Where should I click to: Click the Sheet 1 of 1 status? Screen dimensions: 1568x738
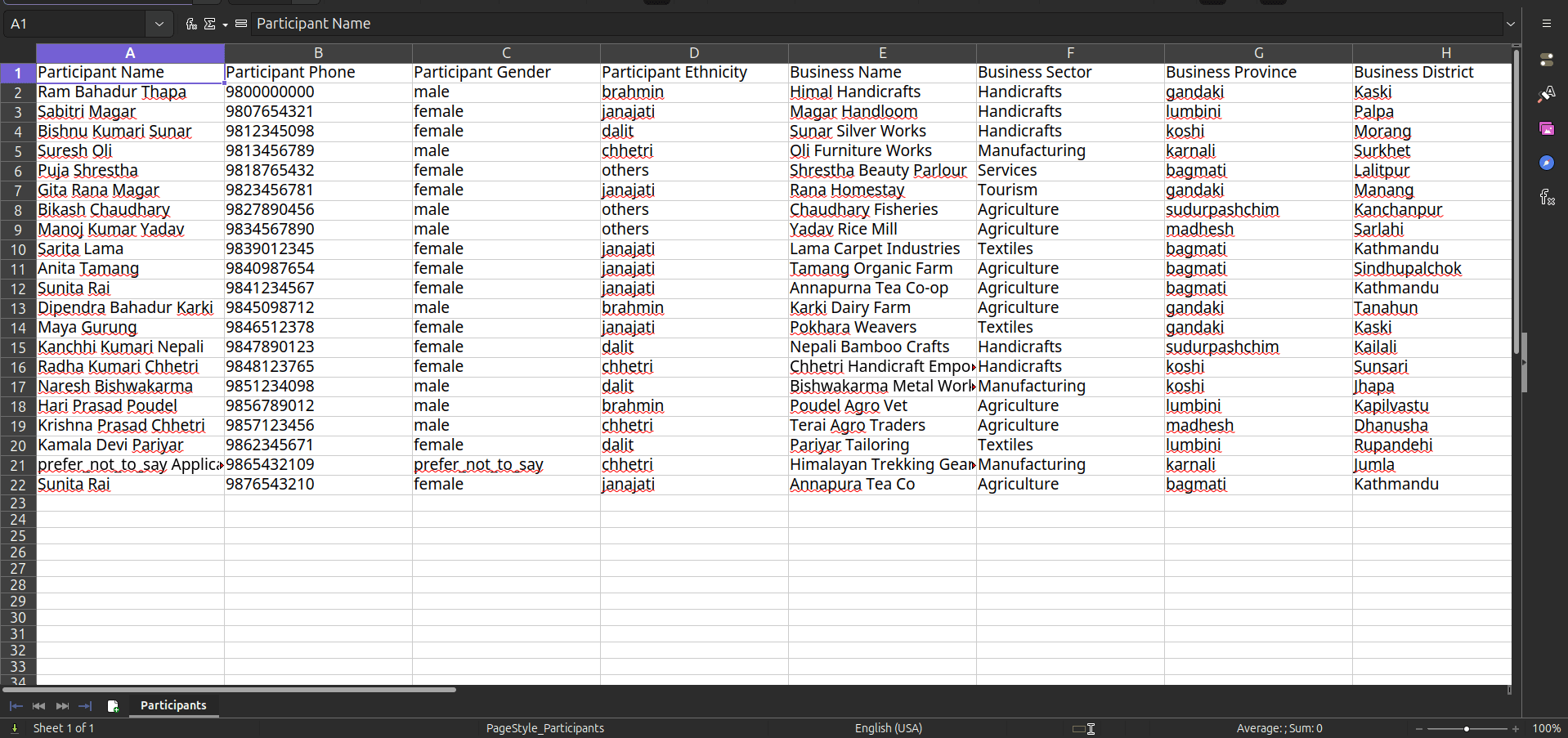click(x=64, y=728)
